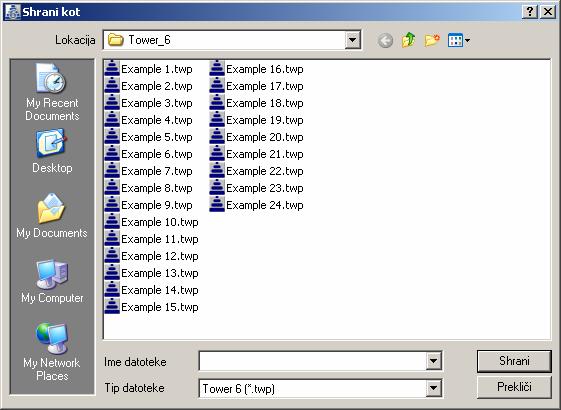Open My Recent Documents place
The width and height of the screenshot is (561, 410).
point(52,92)
